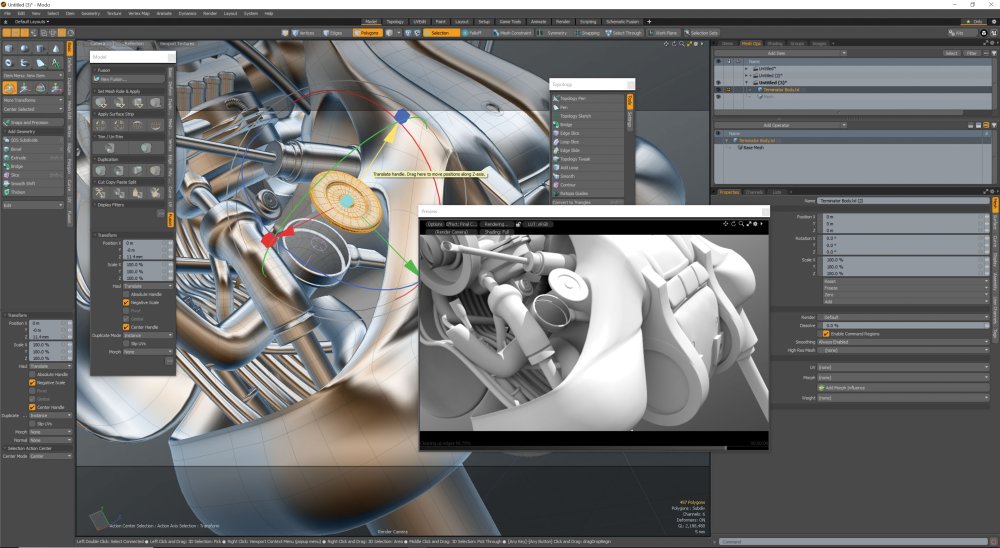Viewport: 1000px width, 548px height.
Task: Select the Sphere primitive tool
Action: tap(24, 48)
